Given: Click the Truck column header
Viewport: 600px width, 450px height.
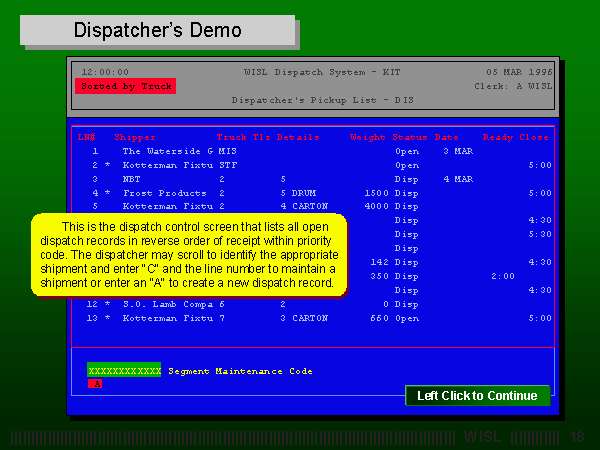Looking at the screenshot, I should pyautogui.click(x=232, y=137).
